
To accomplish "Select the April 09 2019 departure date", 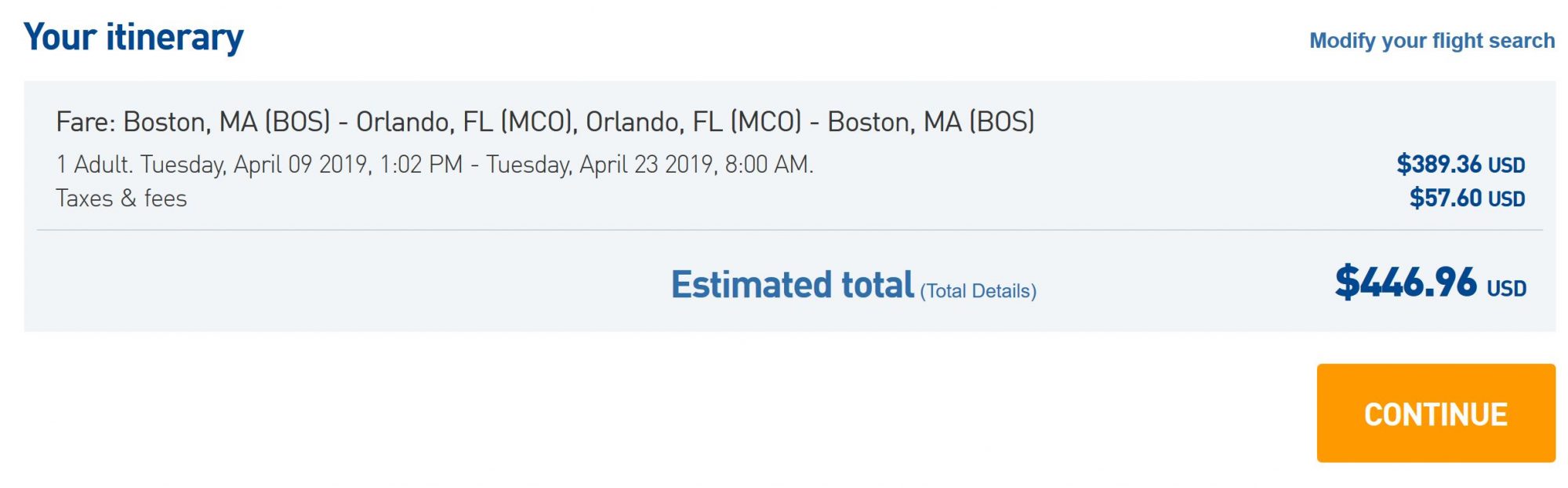I will 300,165.
